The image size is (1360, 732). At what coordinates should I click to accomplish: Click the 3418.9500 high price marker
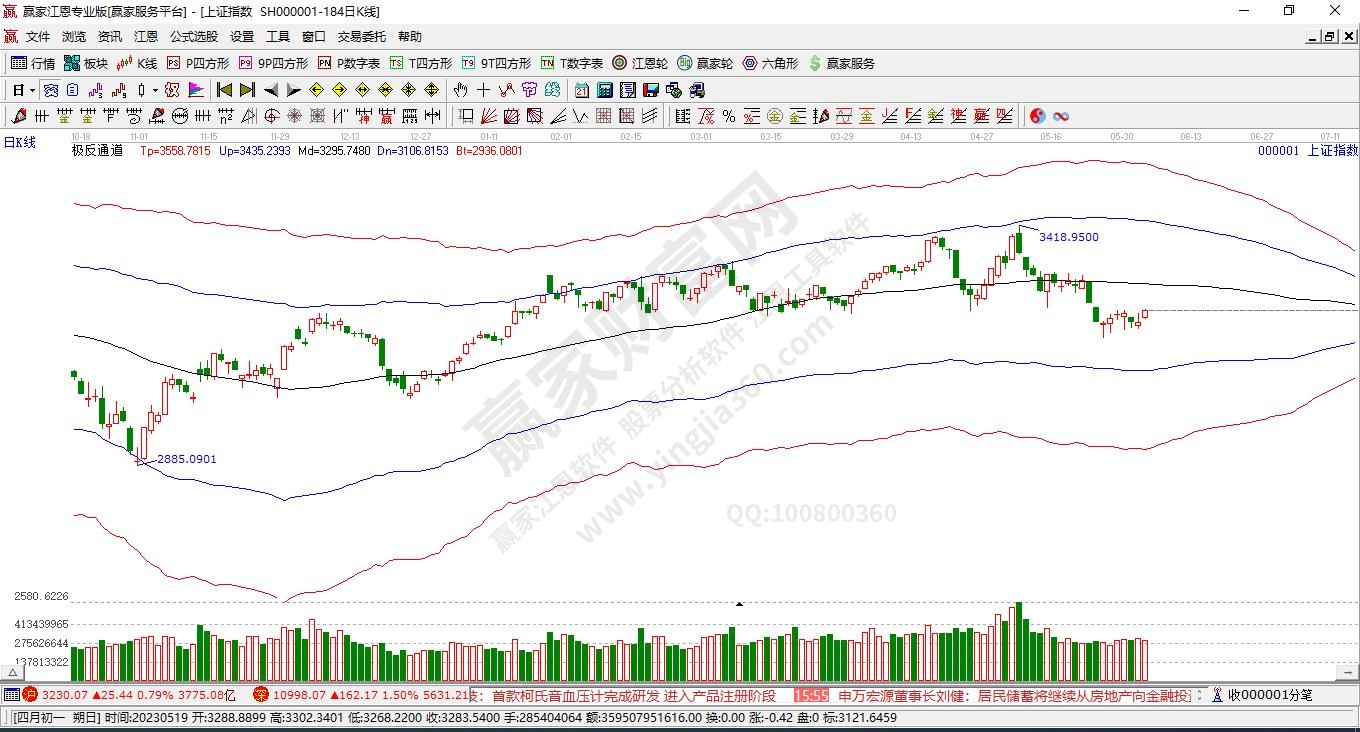pyautogui.click(x=1068, y=237)
